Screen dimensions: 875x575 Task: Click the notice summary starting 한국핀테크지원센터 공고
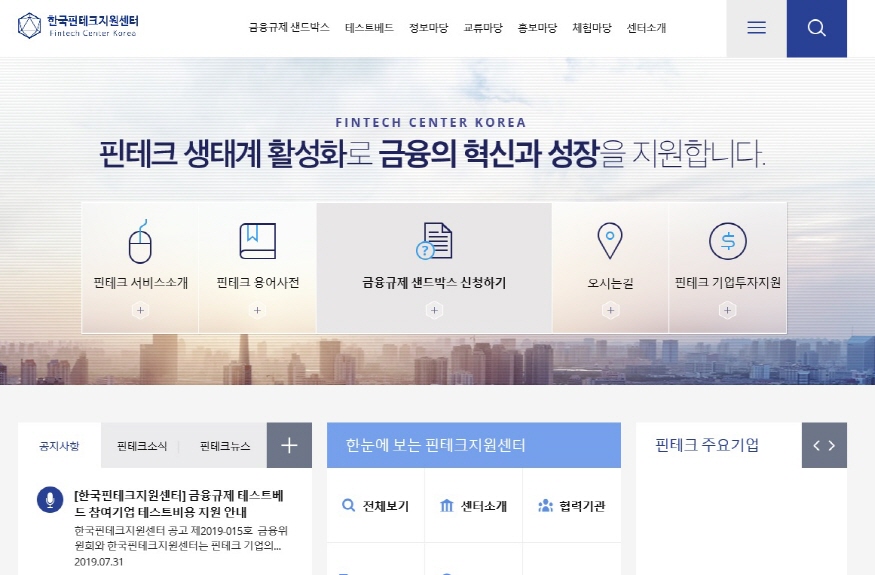181,538
